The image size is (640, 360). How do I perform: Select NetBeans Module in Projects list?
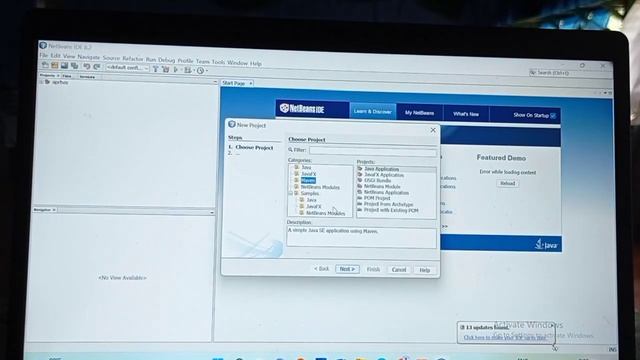(x=382, y=187)
